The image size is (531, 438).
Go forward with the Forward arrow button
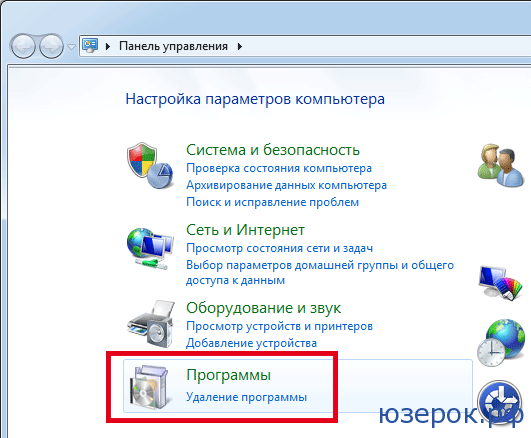coord(51,46)
